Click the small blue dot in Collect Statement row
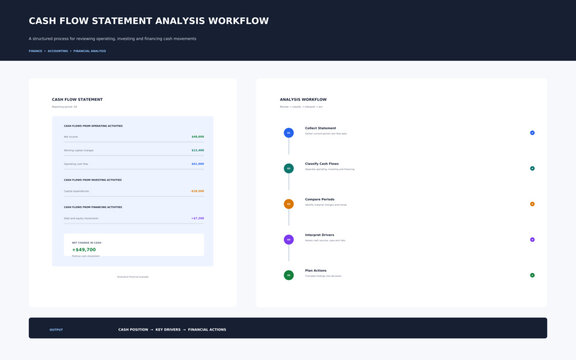Viewport: 576px width, 360px height. (532, 133)
